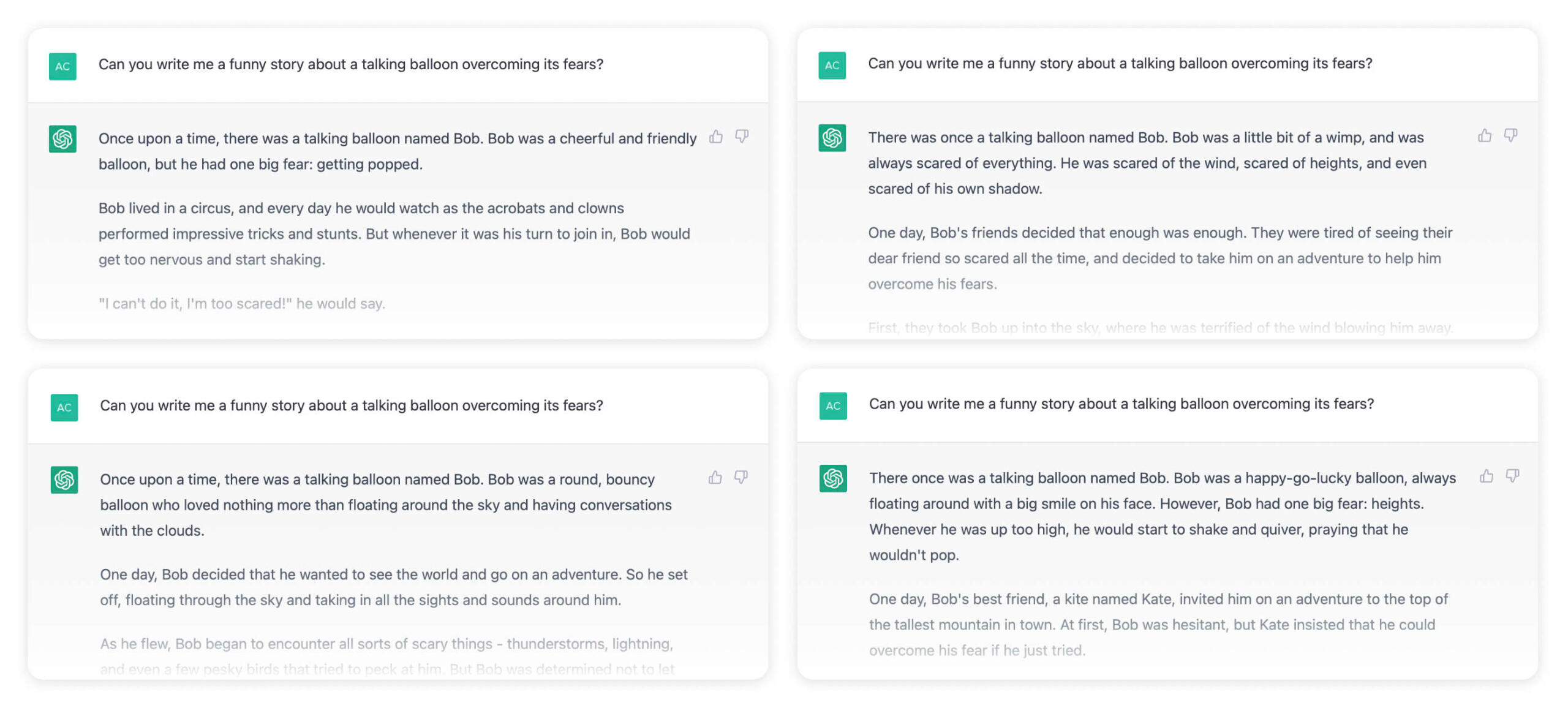Click AC avatar above the "wimp" story
1568x708 pixels.
click(x=832, y=65)
